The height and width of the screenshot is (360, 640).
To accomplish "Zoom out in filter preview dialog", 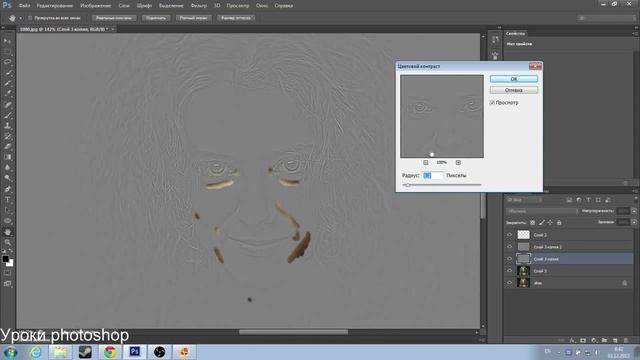I will [426, 162].
